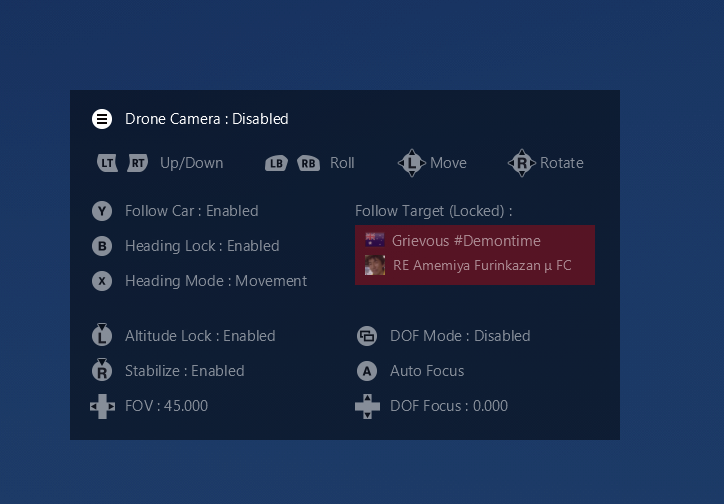Click the RT trigger icon
The image size is (724, 504).
coord(138,163)
